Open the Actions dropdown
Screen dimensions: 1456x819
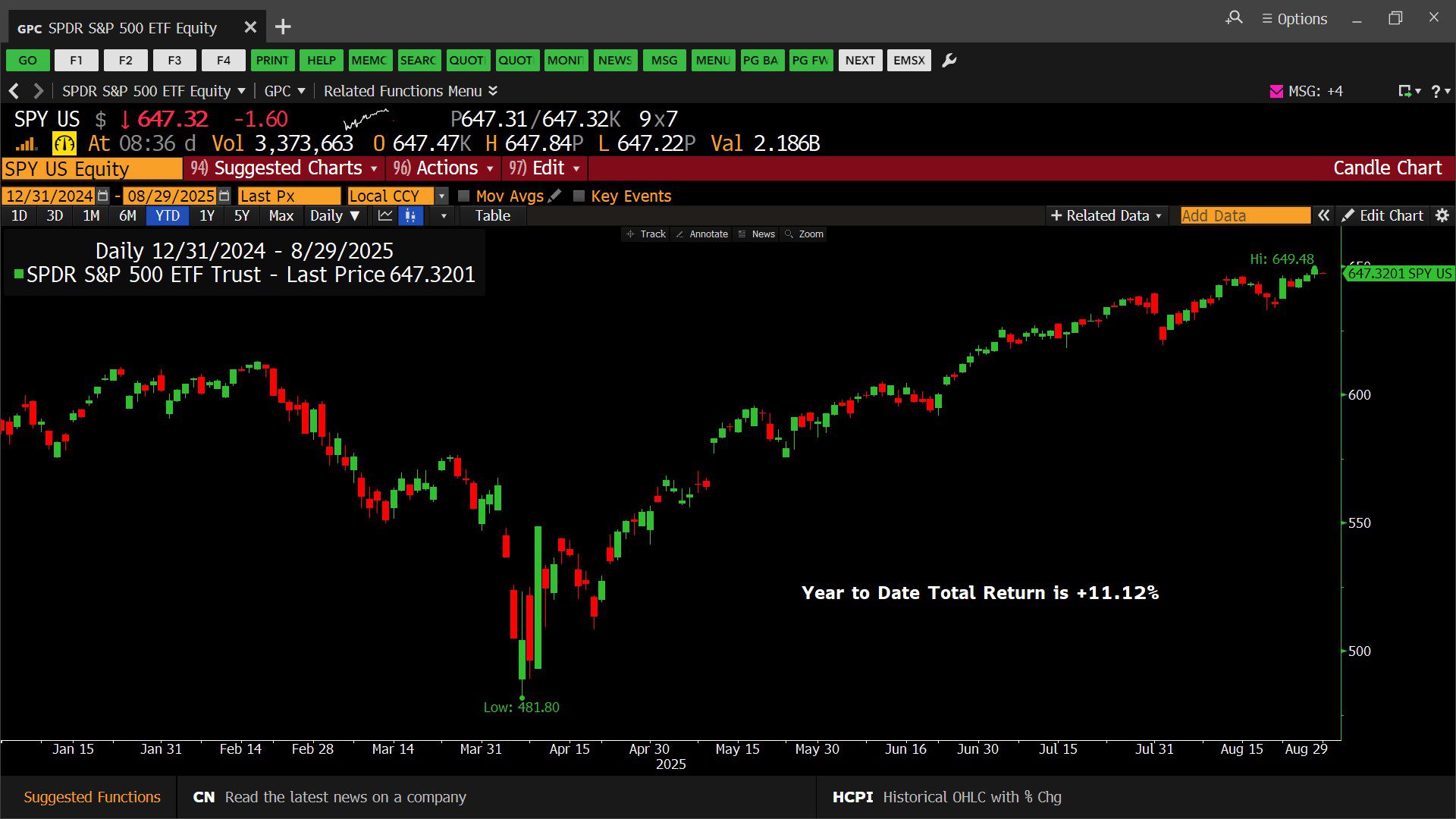[x=444, y=168]
